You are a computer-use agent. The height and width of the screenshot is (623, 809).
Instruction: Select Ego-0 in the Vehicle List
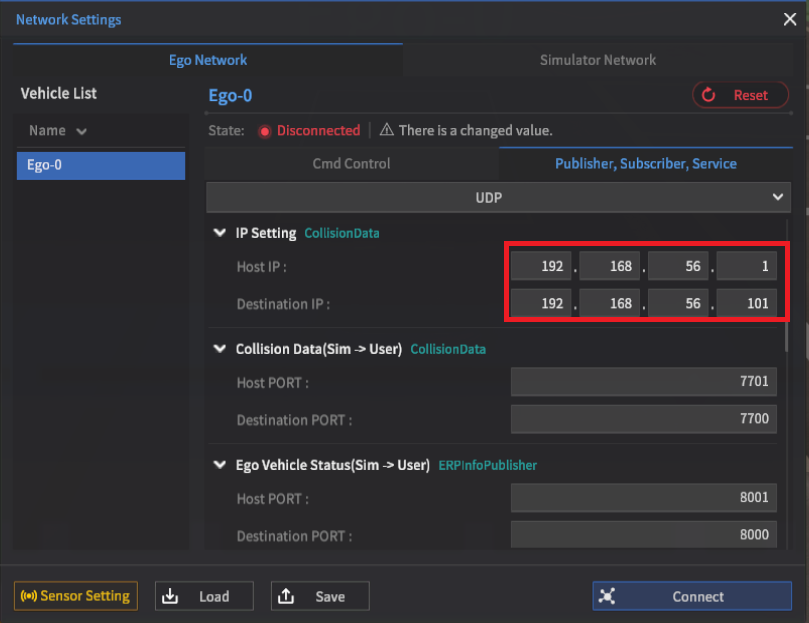pyautogui.click(x=100, y=165)
